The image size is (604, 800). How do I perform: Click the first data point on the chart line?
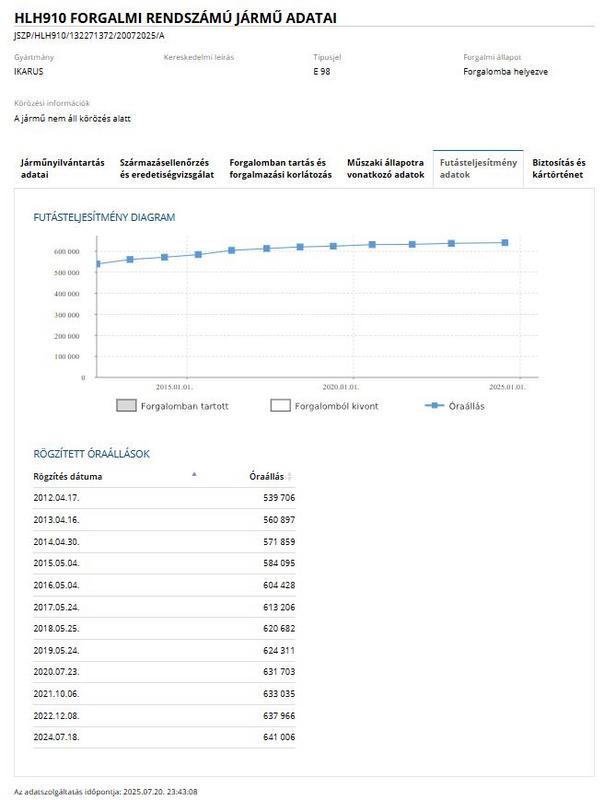97,264
